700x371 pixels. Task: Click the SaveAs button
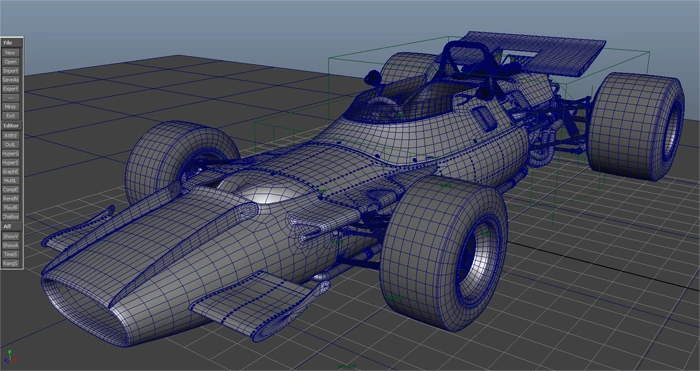click(x=11, y=79)
